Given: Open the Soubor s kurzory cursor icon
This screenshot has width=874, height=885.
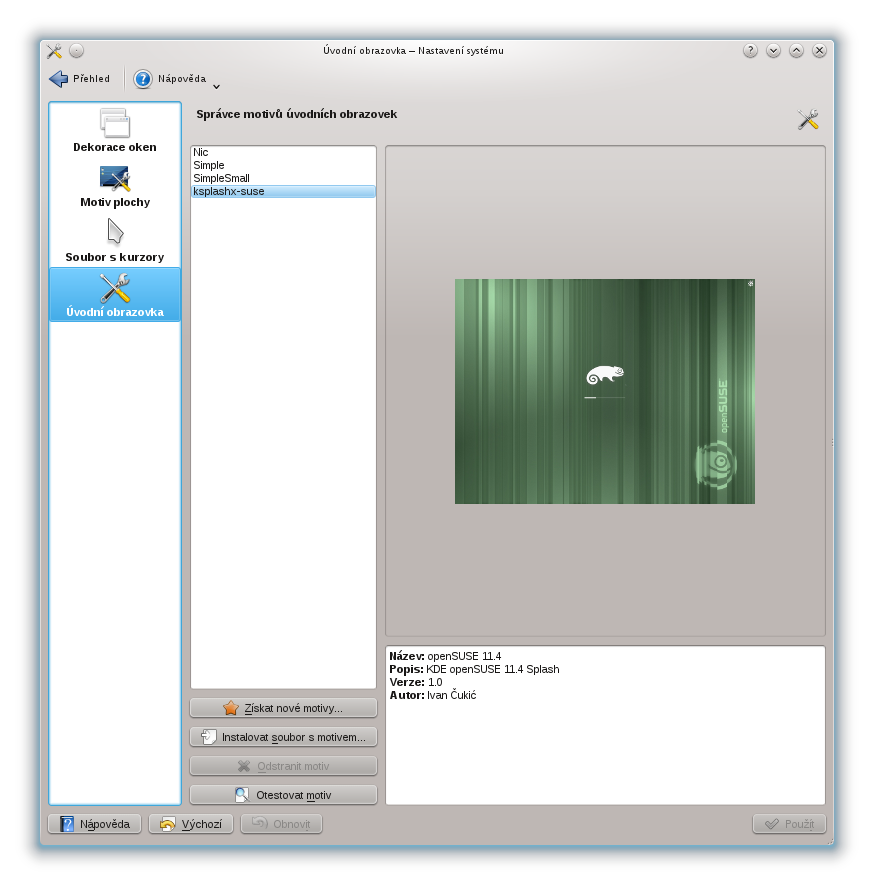Looking at the screenshot, I should click(115, 232).
